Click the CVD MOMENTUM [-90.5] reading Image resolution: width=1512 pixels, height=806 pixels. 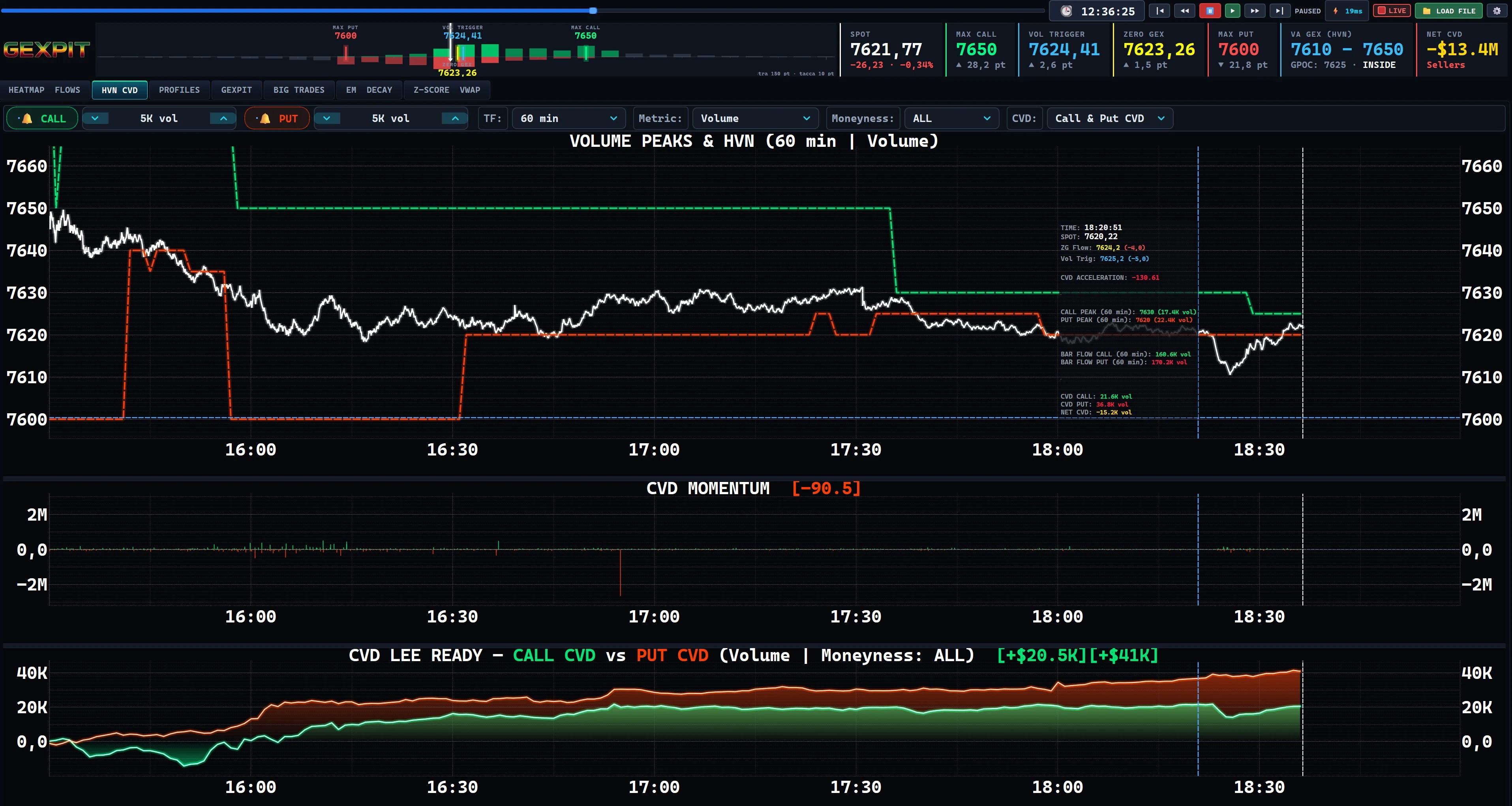[826, 488]
